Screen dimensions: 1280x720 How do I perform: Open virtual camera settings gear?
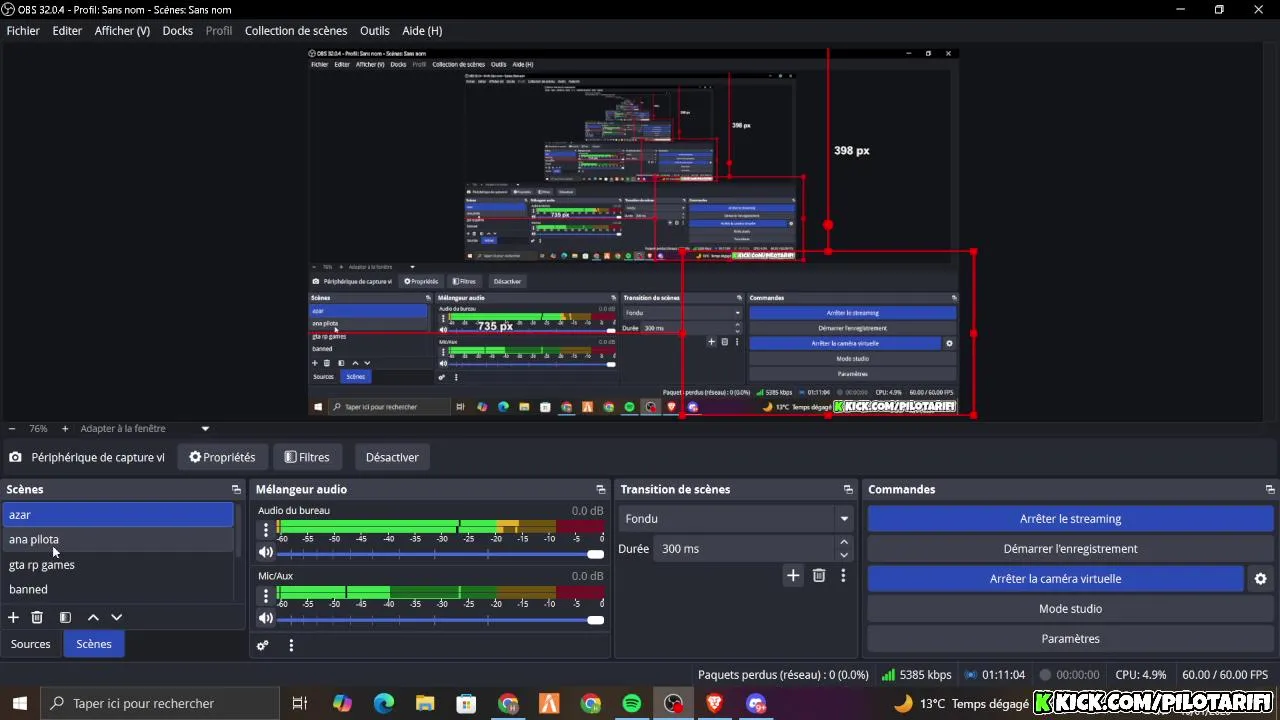[1260, 579]
